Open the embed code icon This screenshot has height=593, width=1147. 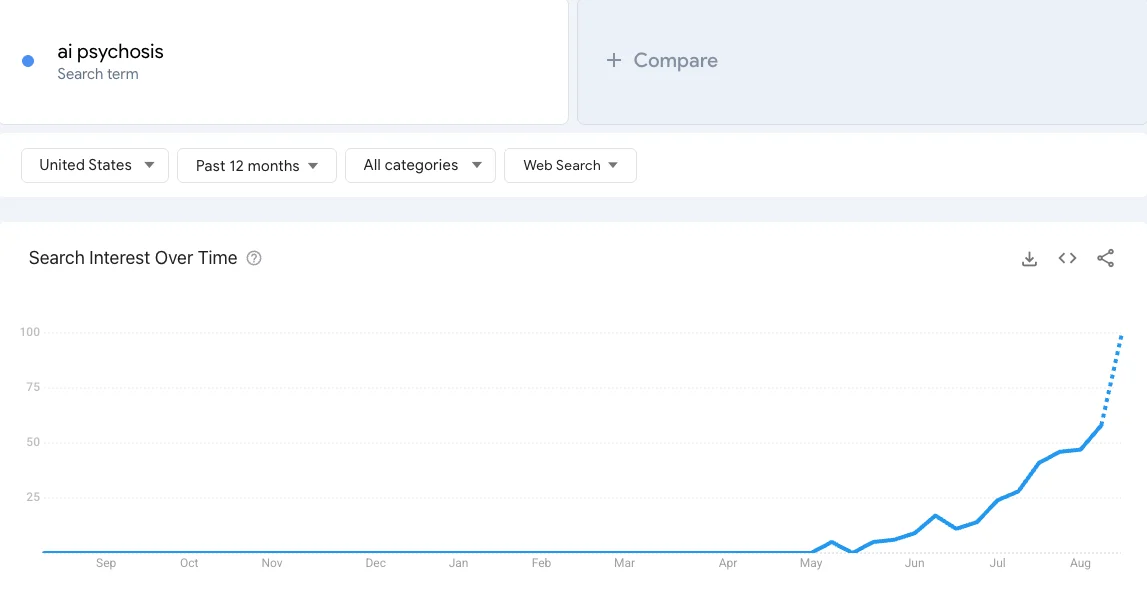(1067, 258)
